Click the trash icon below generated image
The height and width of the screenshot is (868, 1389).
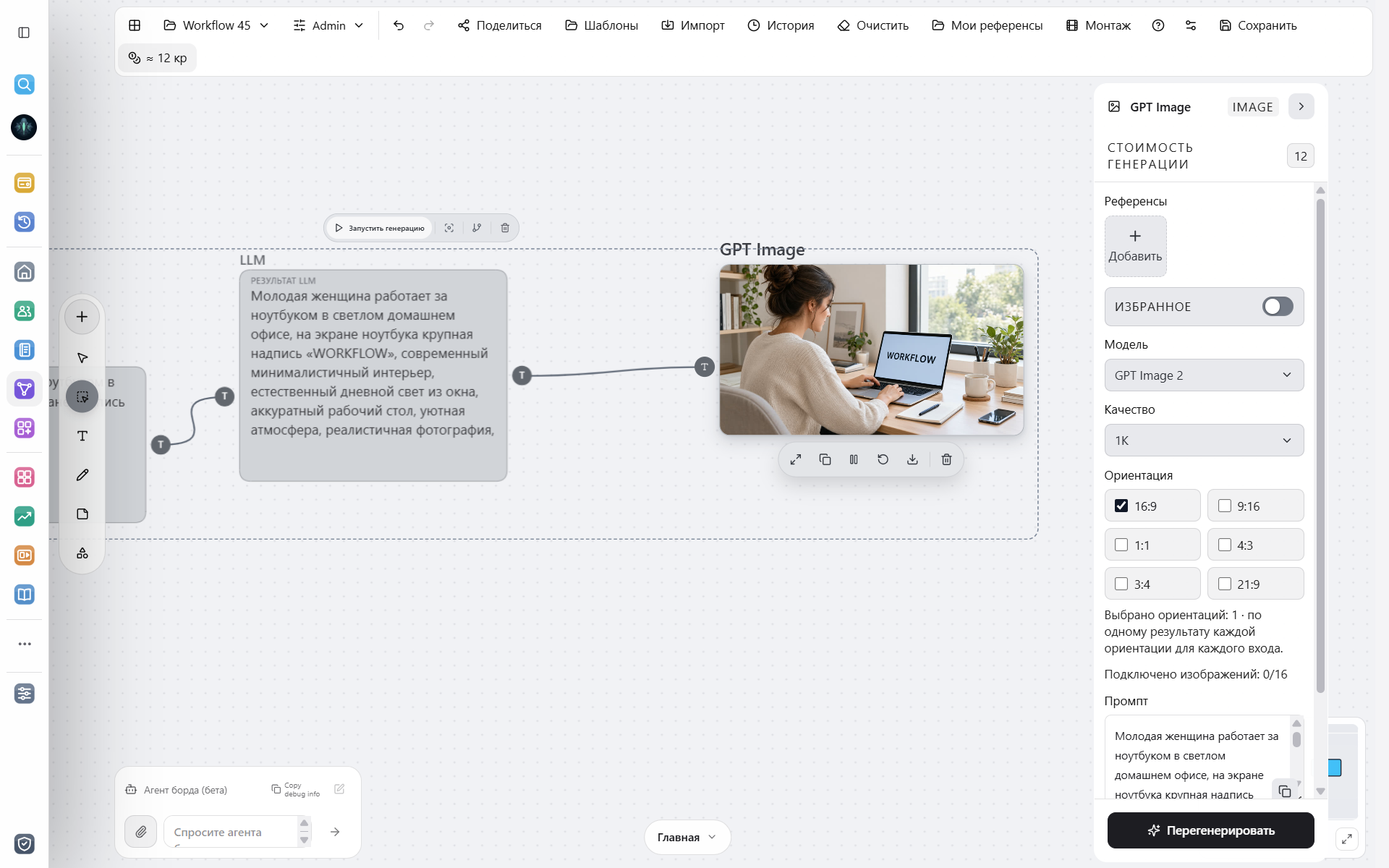[x=946, y=459]
